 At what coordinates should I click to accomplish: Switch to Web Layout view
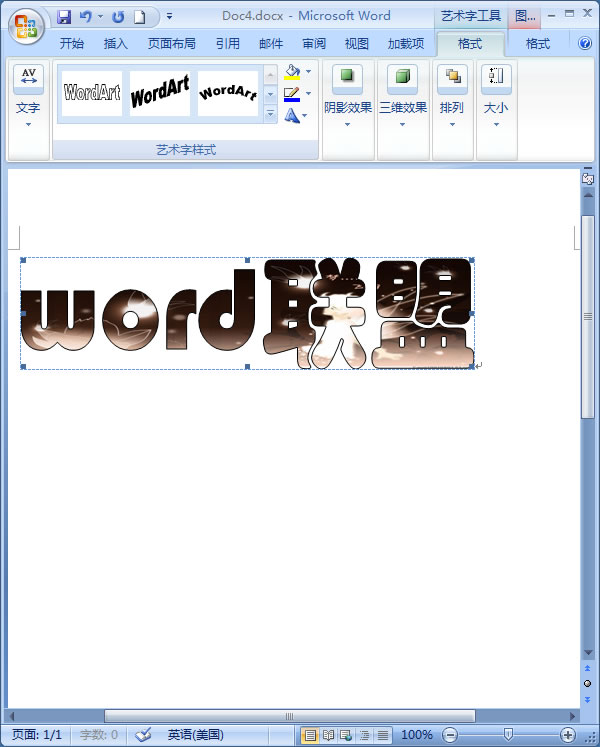(x=346, y=735)
